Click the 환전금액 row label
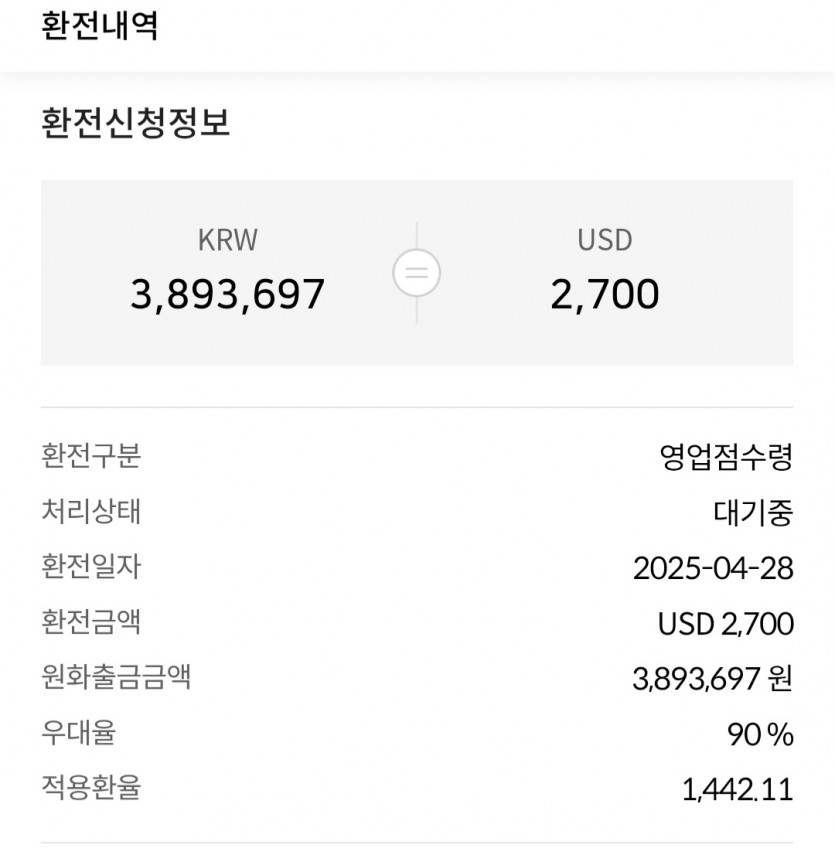Viewport: 835px width, 848px height. click(91, 622)
